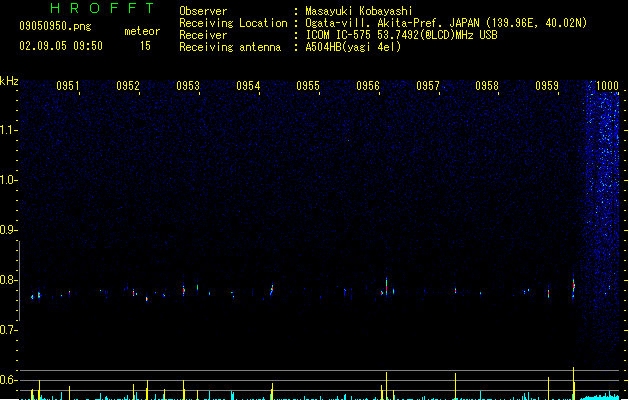Click the meteor echo trace near 0954
This screenshot has height=400, width=629.
272,289
